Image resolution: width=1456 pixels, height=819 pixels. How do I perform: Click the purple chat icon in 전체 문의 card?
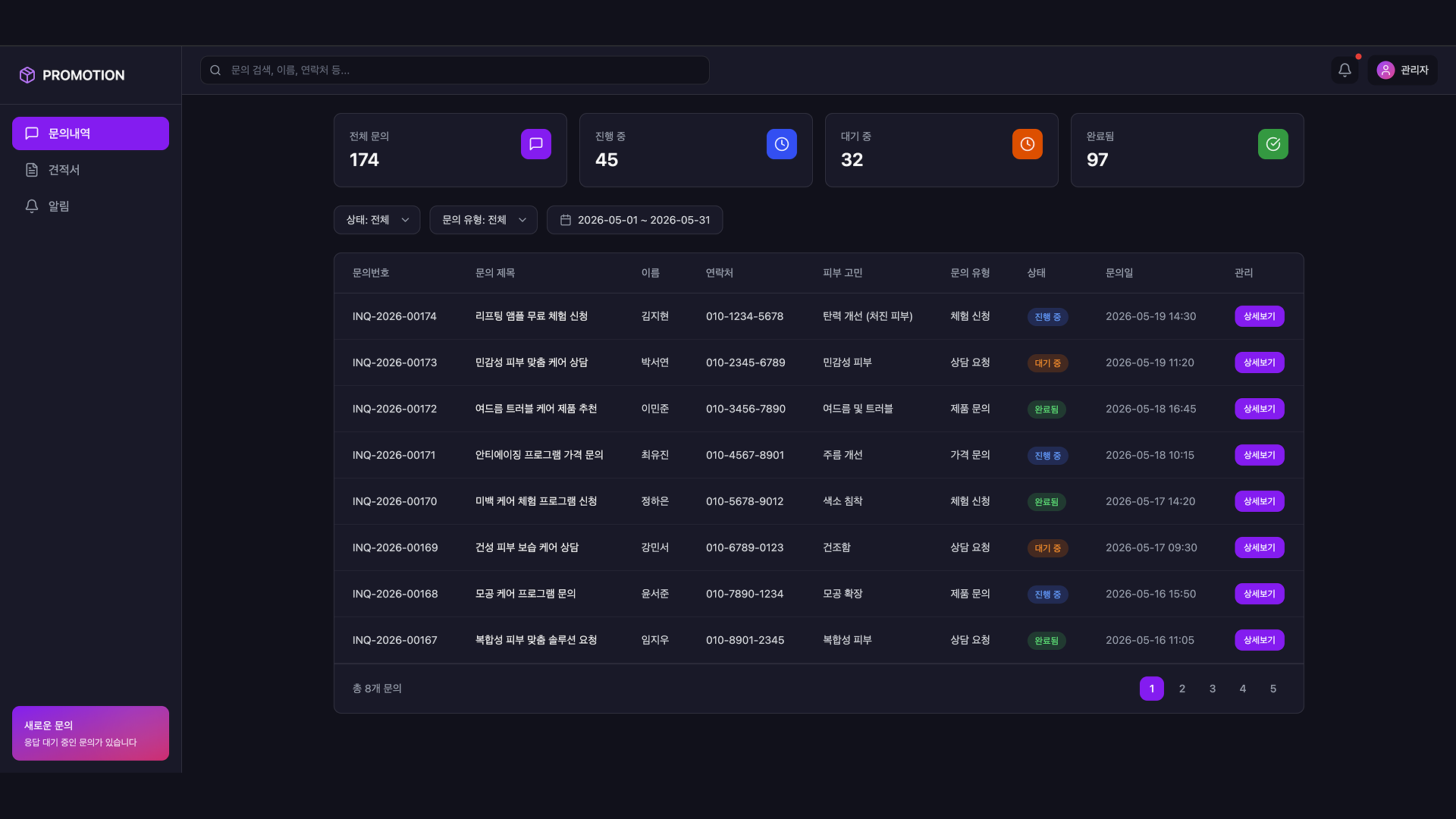pyautogui.click(x=536, y=144)
